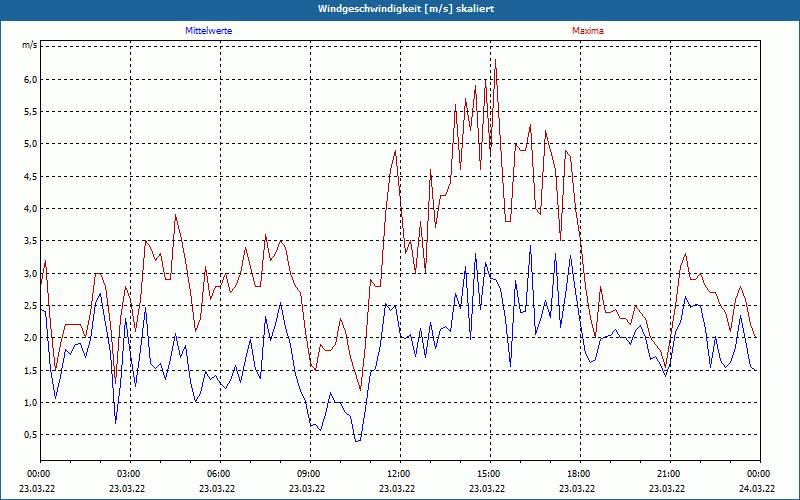The image size is (800, 500).
Task: Click the m/s unit label on the y-axis
Action: pyautogui.click(x=30, y=45)
